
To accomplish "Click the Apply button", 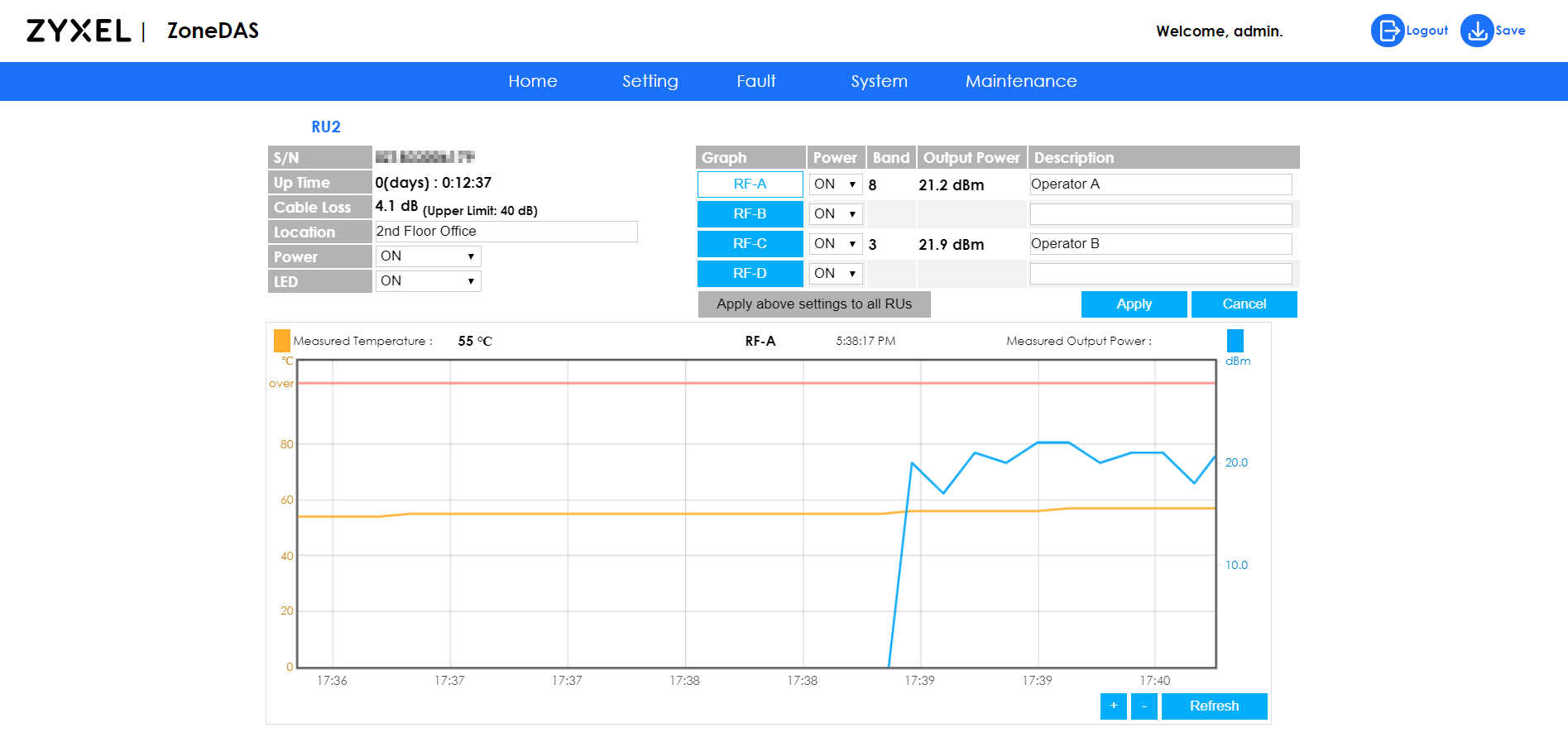I will (1134, 304).
